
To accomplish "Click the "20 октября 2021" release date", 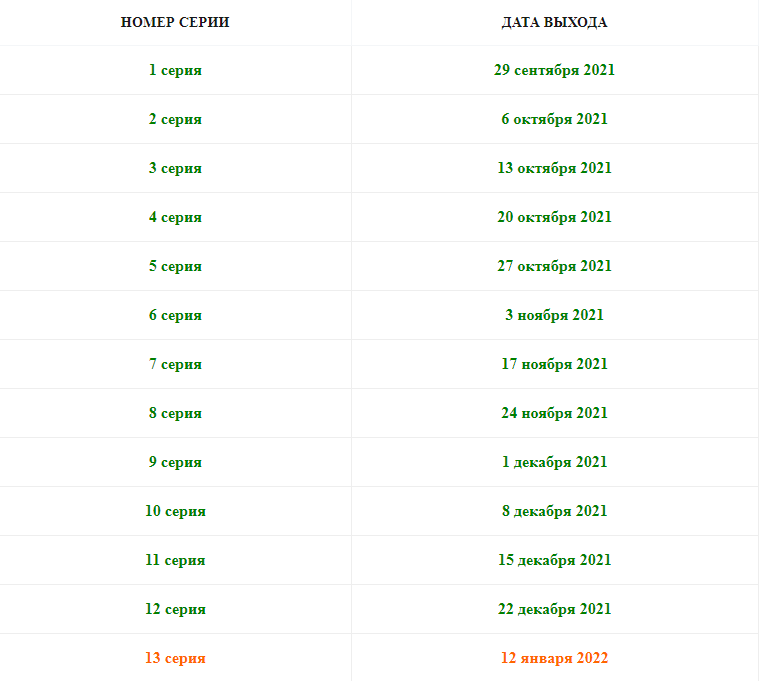I will (554, 217).
